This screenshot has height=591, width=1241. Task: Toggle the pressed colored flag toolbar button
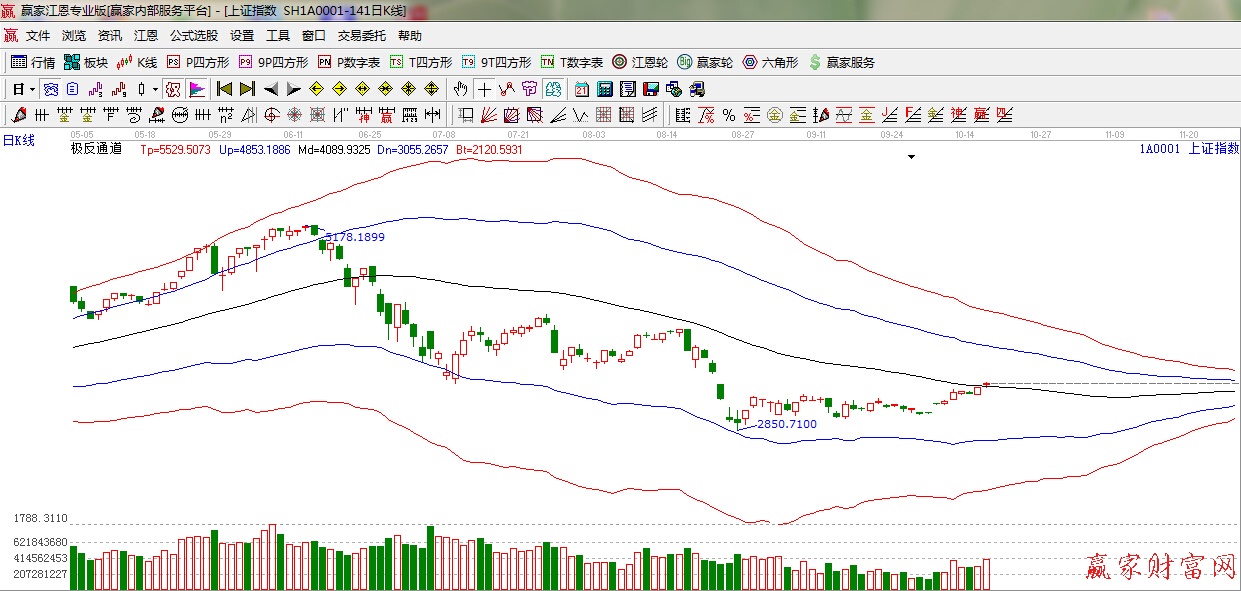pos(197,89)
